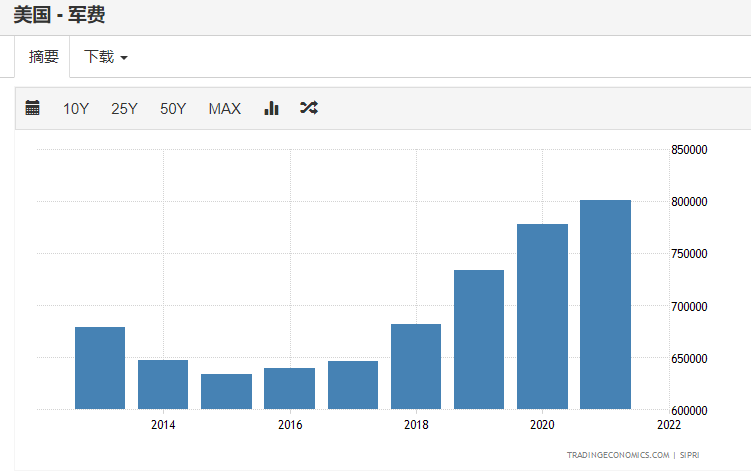
Task: Click the bar above the 2014 label
Action: [163, 384]
